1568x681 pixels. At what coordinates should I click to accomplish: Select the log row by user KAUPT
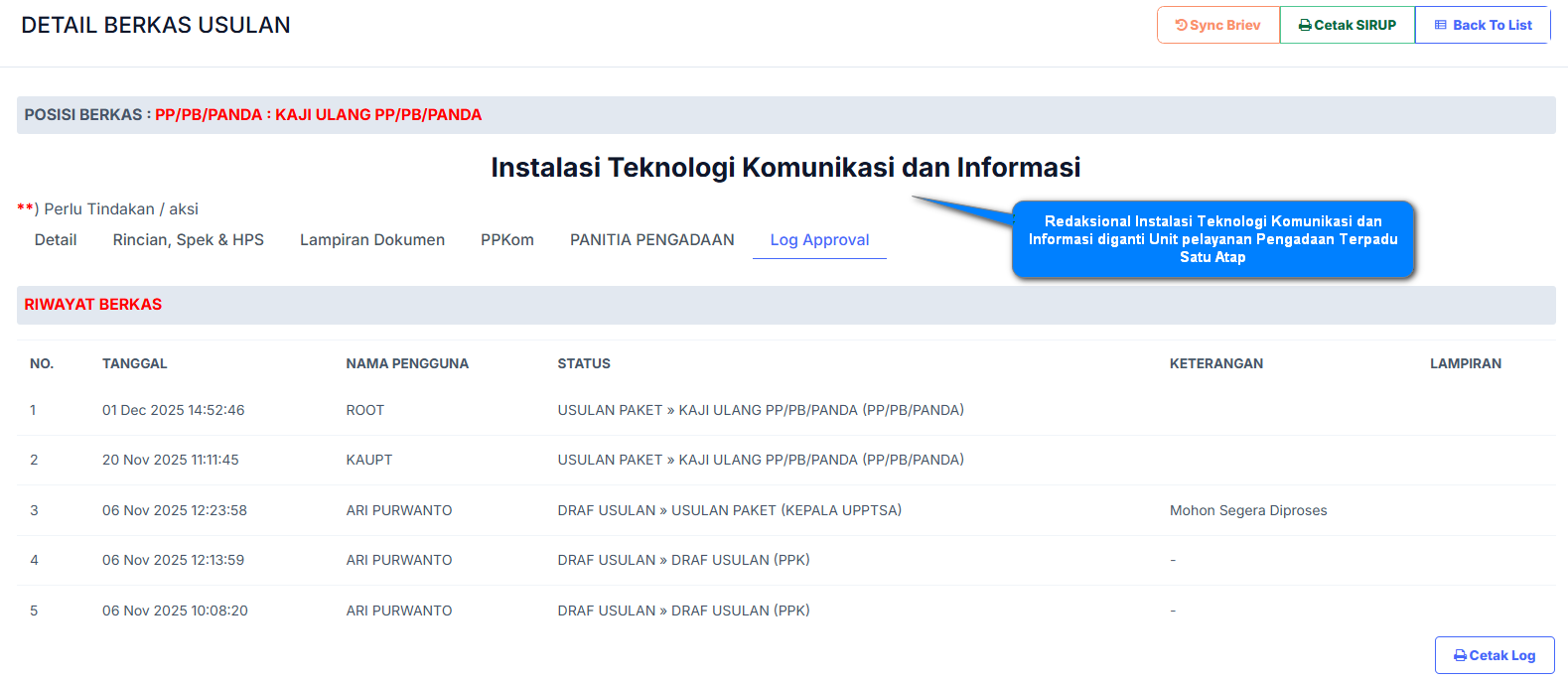click(x=369, y=461)
